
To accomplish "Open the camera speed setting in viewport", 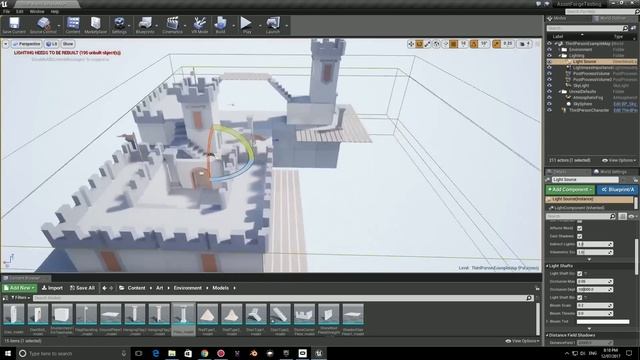I will click(524, 44).
